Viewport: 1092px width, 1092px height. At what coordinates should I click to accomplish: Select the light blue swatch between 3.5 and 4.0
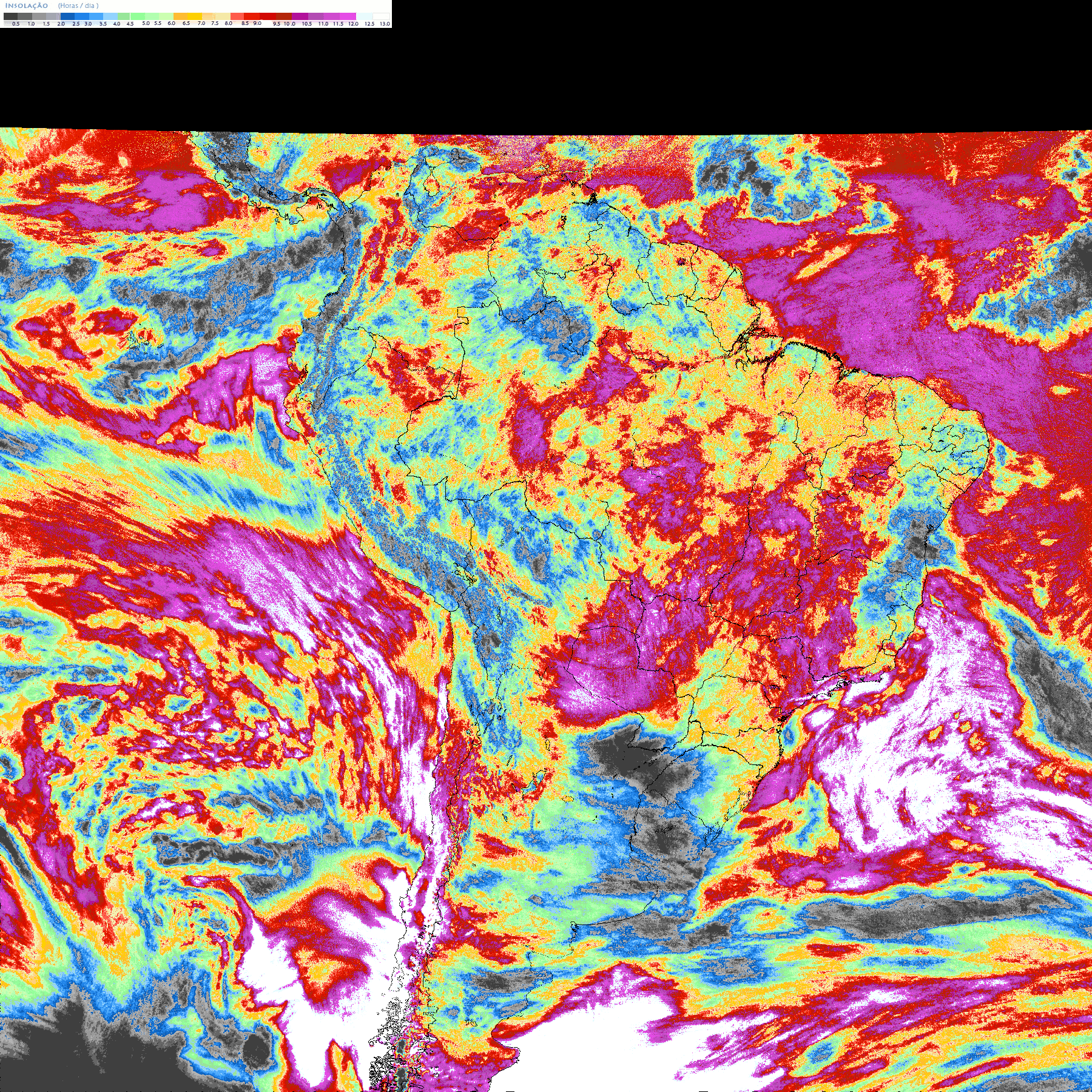[x=110, y=16]
